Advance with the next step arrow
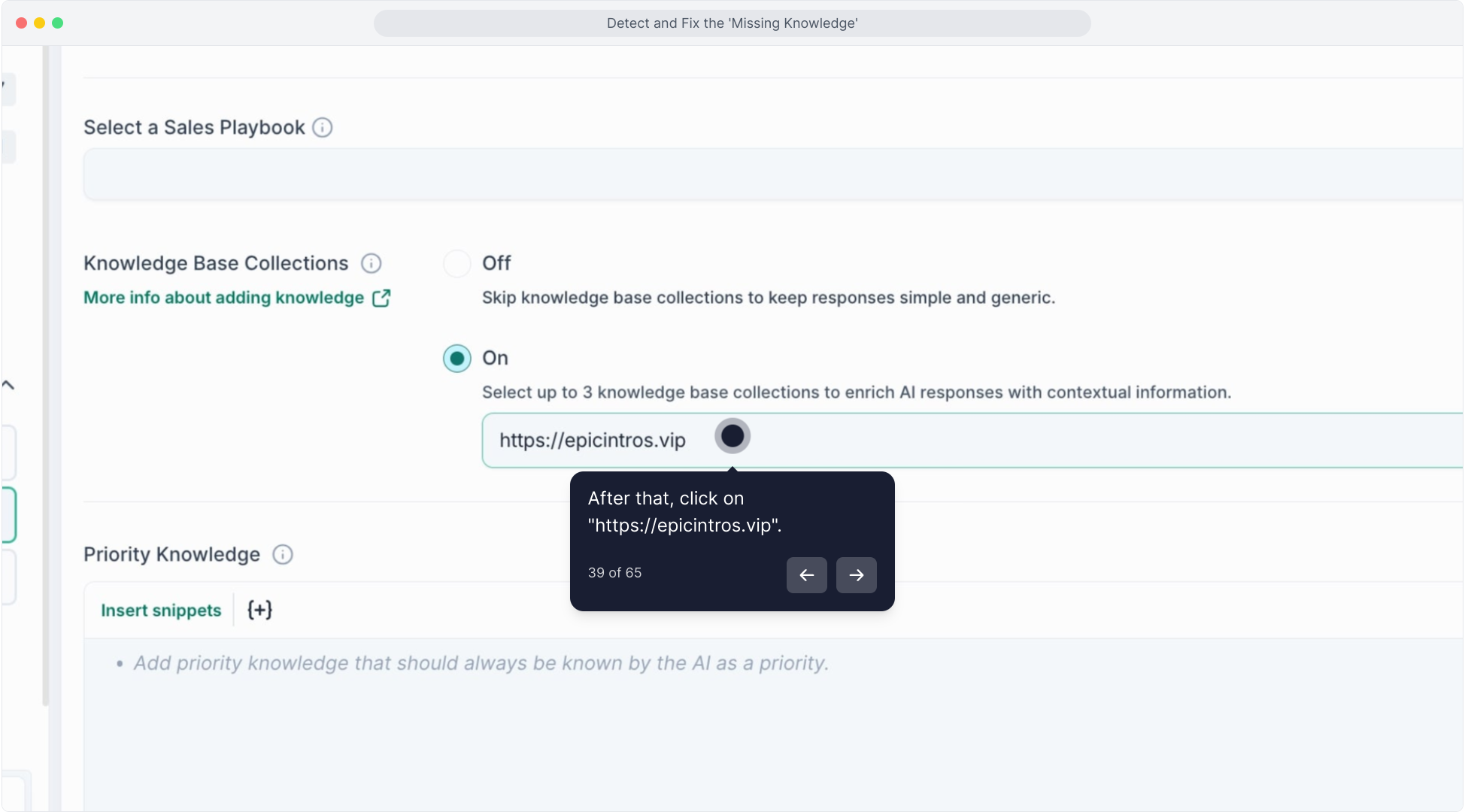 point(856,575)
